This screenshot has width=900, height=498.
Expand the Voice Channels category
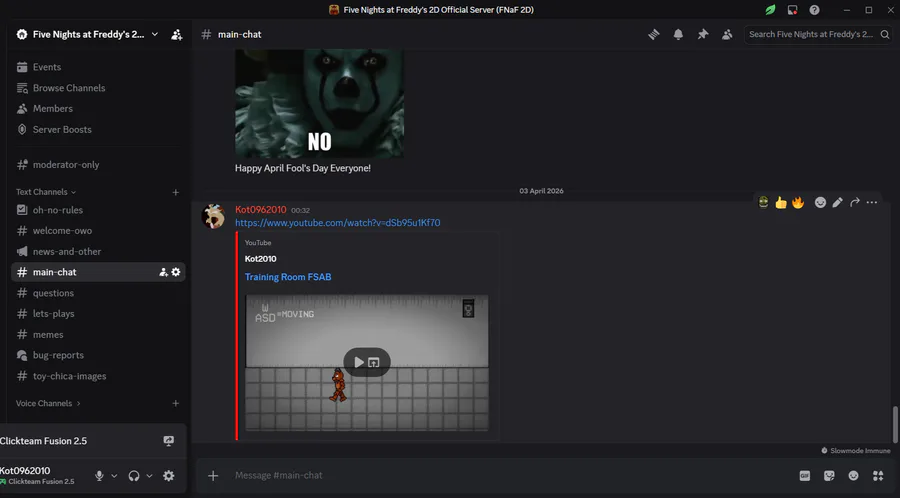(x=48, y=403)
